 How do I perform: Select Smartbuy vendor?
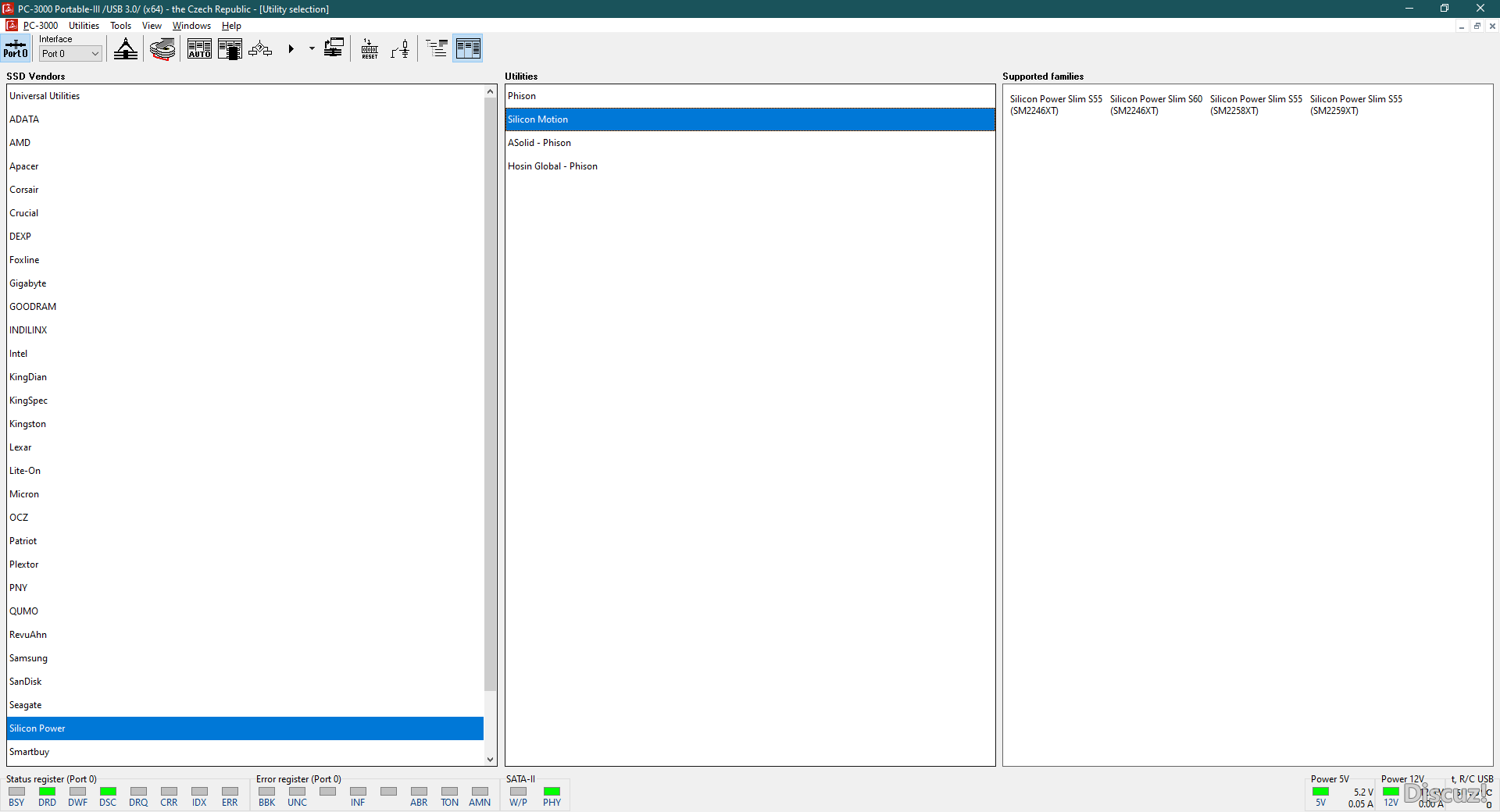coord(245,752)
